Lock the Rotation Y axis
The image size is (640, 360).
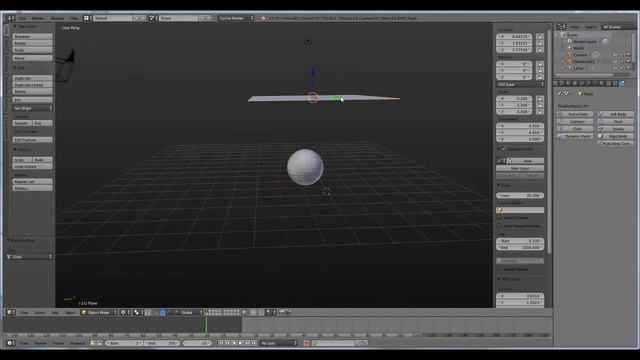(540, 71)
